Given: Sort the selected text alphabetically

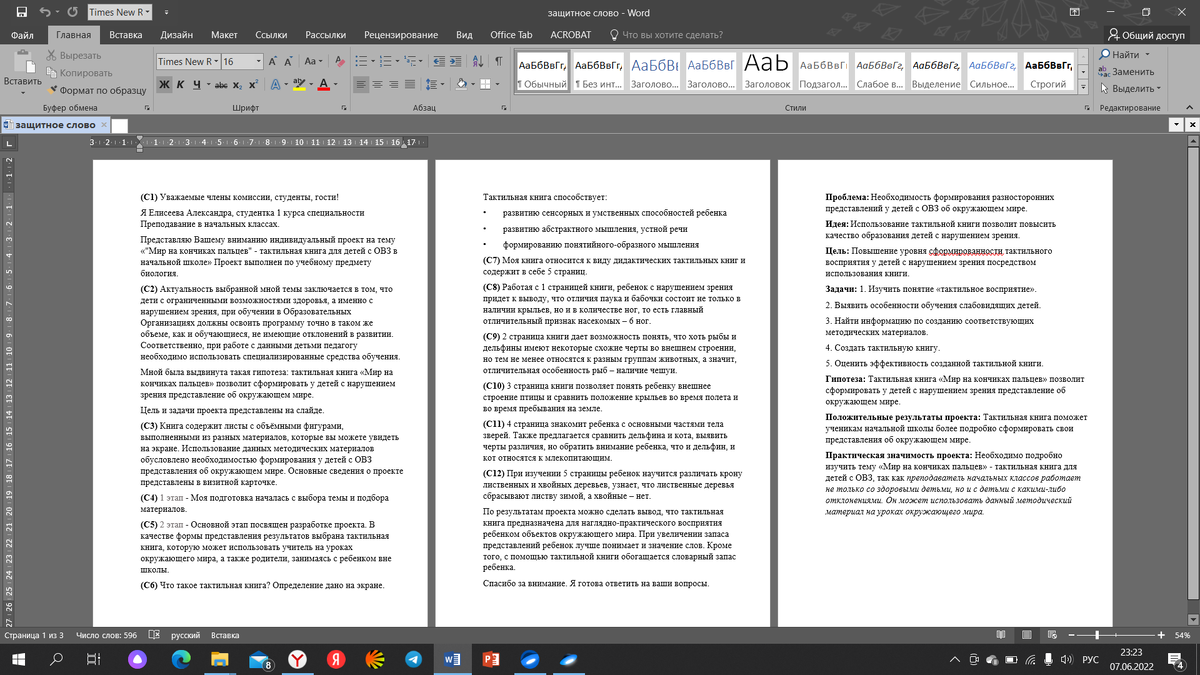Looking at the screenshot, I should coord(480,61).
